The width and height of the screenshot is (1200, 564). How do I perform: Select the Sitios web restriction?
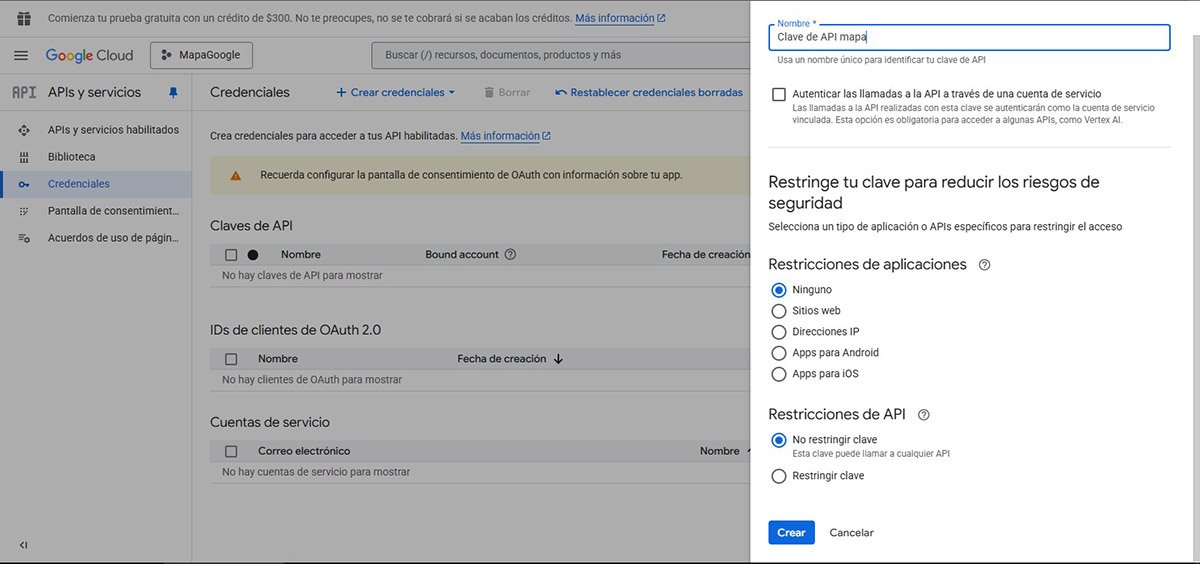click(779, 311)
